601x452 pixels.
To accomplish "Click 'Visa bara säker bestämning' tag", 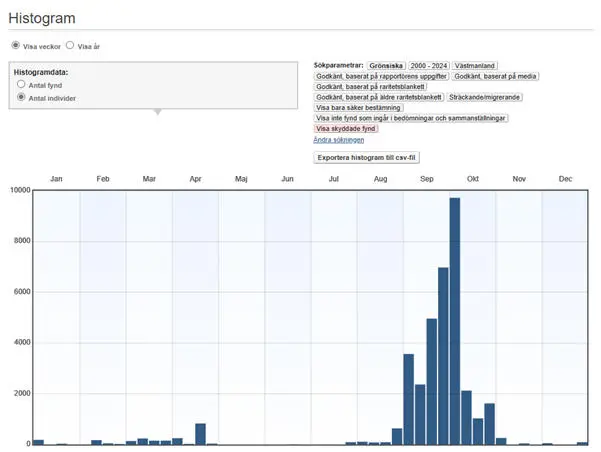I will coord(358,107).
